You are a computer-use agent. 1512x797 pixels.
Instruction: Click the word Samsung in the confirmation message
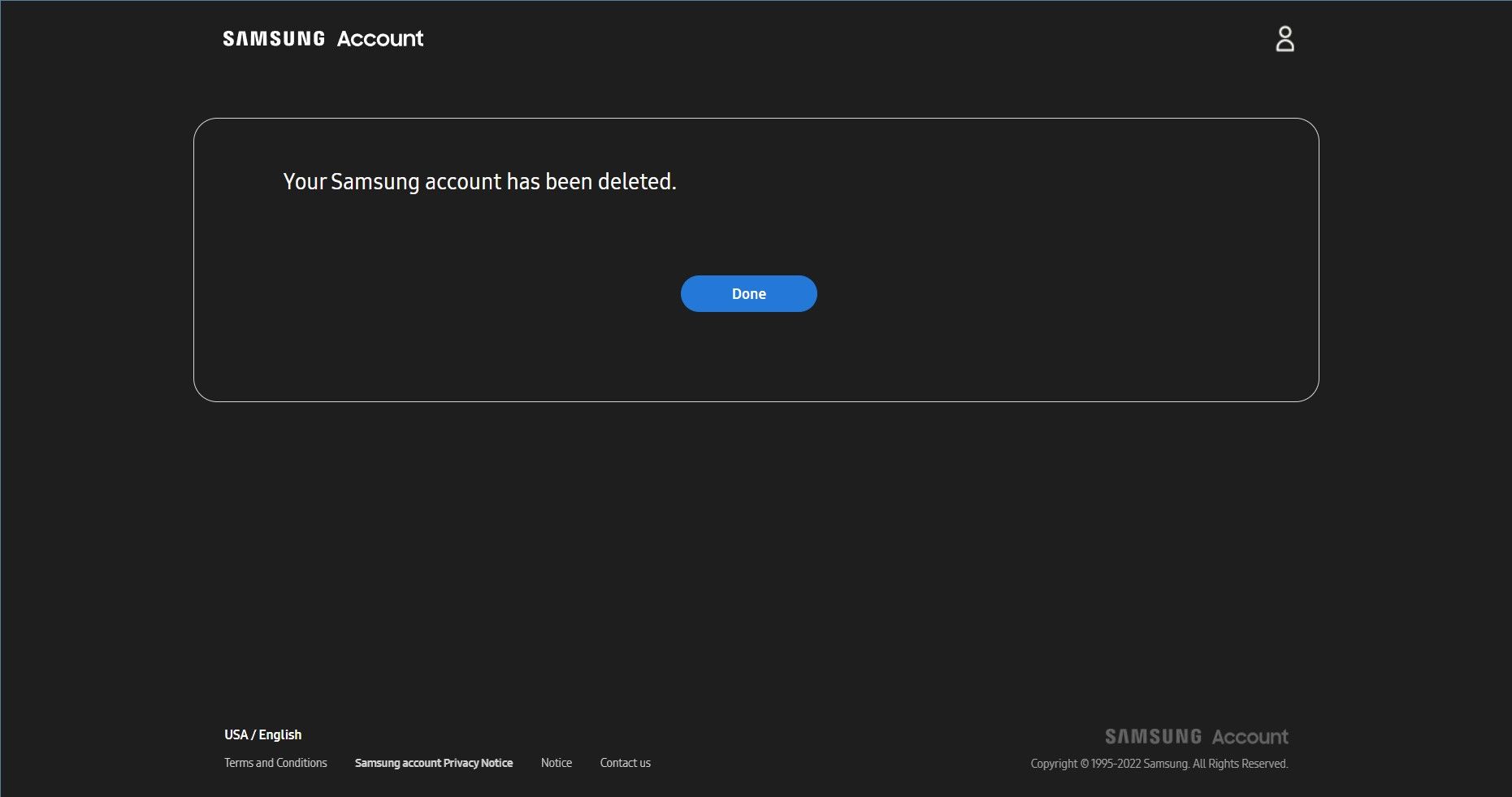click(375, 181)
